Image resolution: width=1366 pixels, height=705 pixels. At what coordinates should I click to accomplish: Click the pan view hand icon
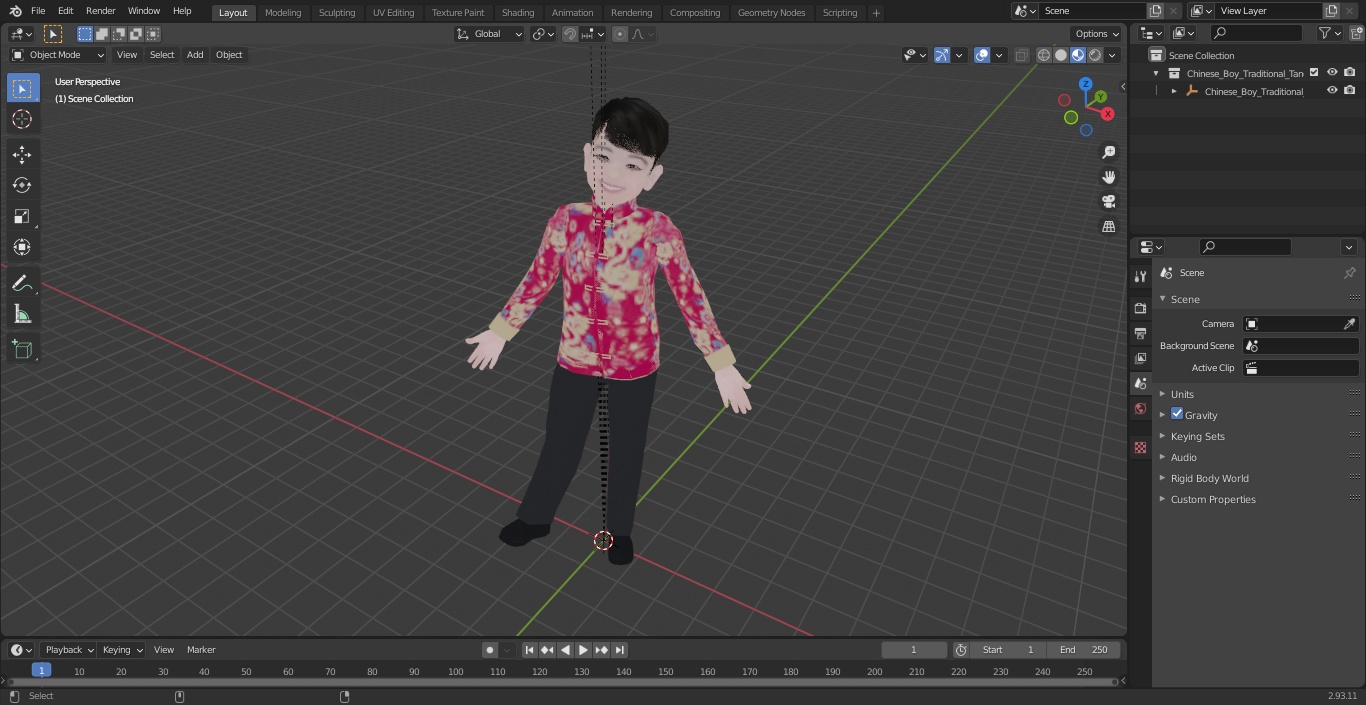[1108, 177]
